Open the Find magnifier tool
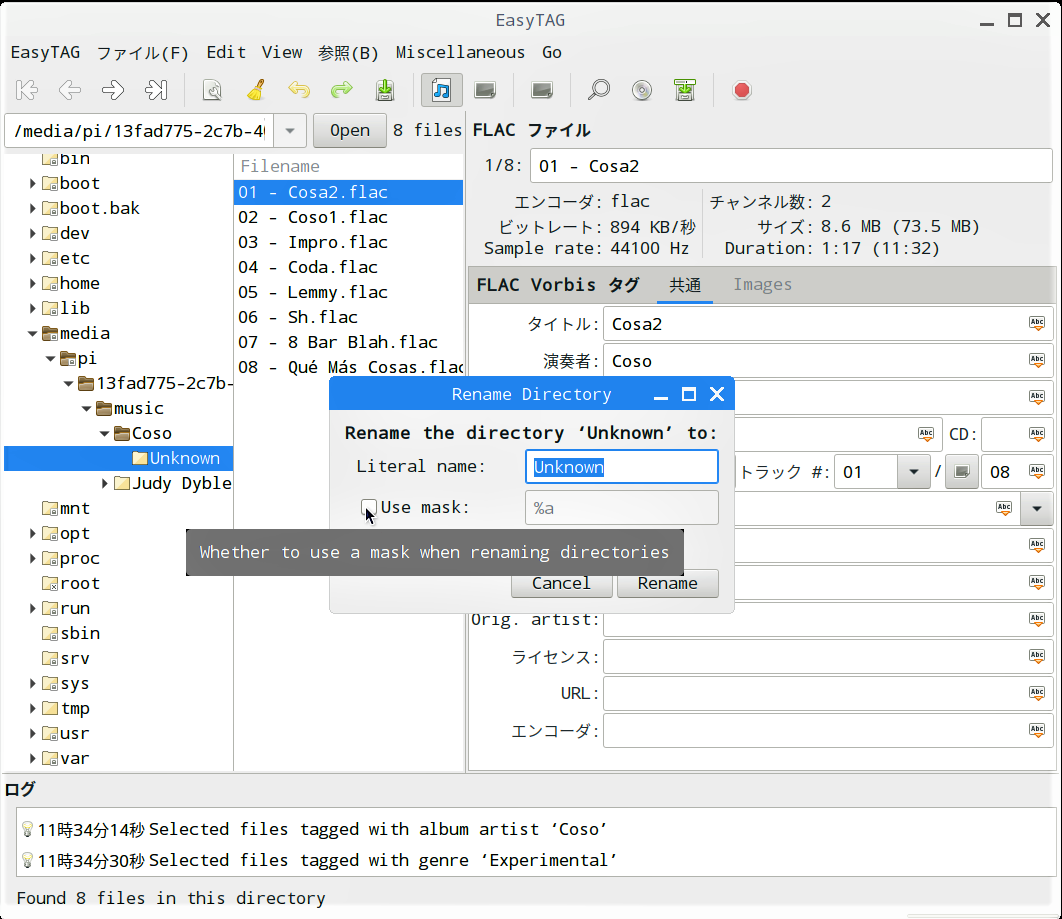Screen dimensions: 1062x919 click(x=599, y=90)
